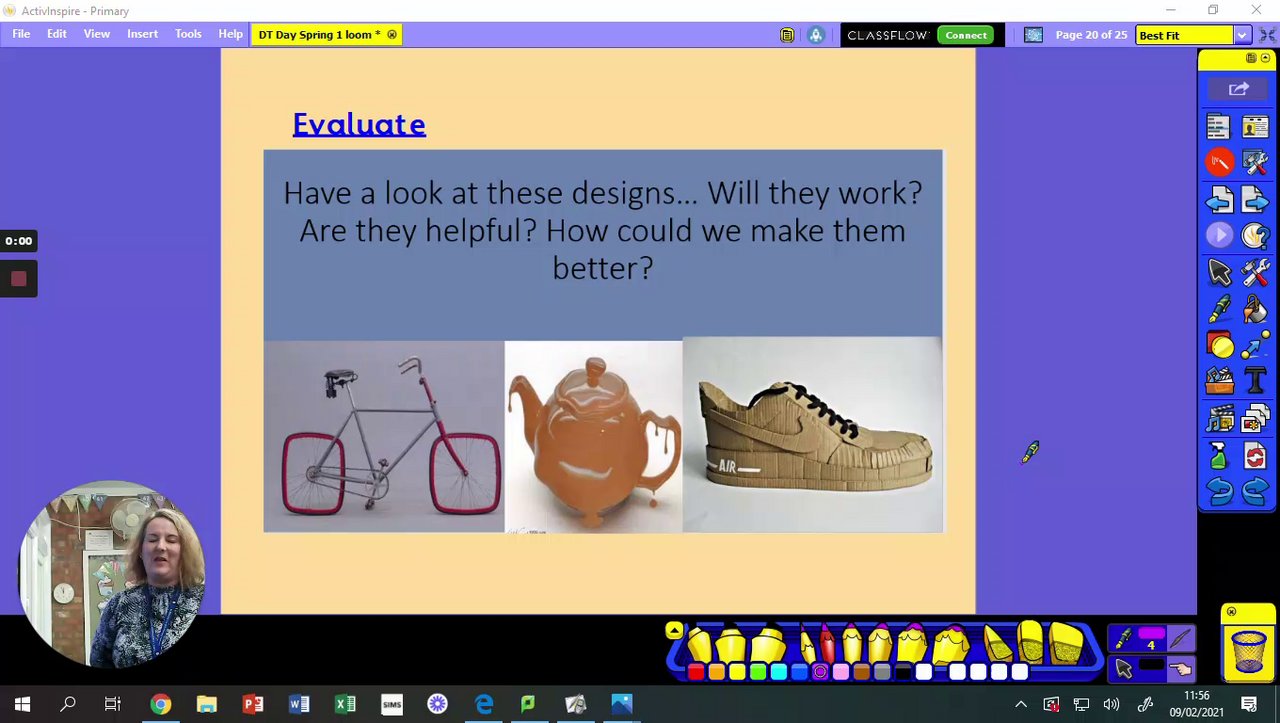This screenshot has width=1280, height=723.
Task: Open the Edit menu
Action: (57, 34)
